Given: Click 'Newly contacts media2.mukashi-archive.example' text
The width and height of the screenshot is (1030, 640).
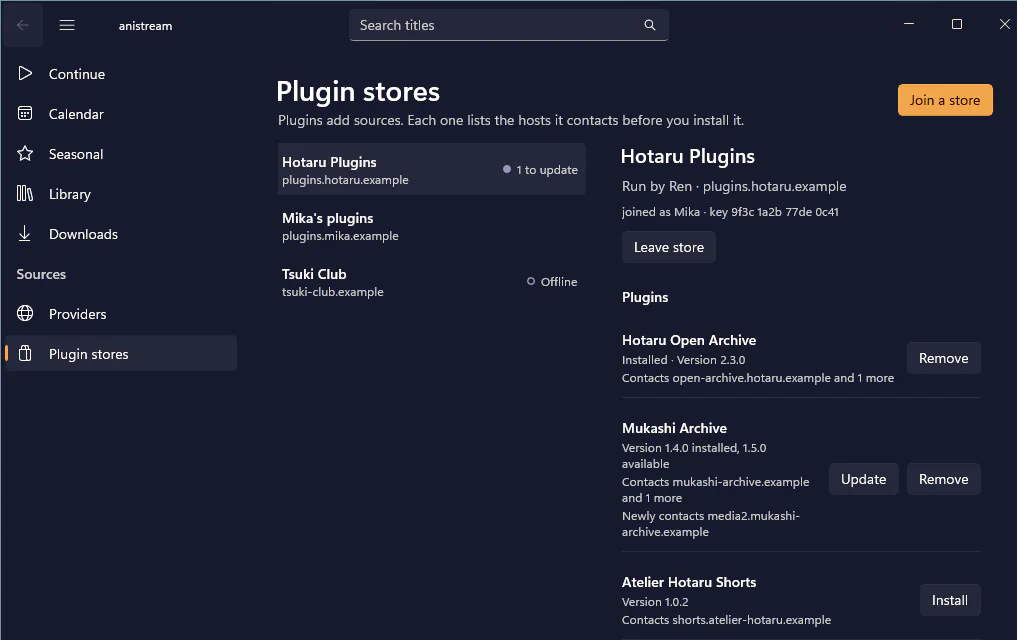Looking at the screenshot, I should click(710, 524).
